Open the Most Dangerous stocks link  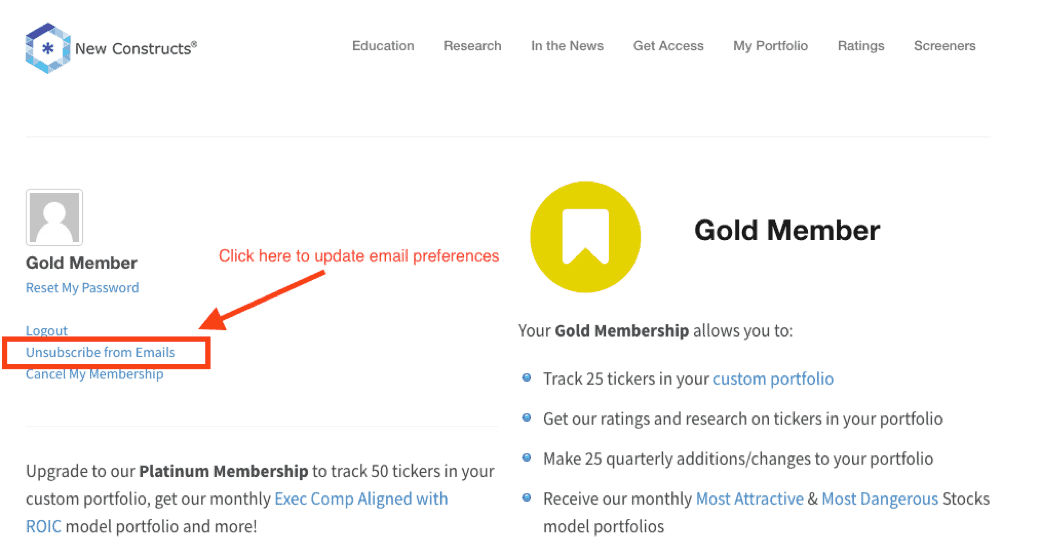tap(880, 499)
